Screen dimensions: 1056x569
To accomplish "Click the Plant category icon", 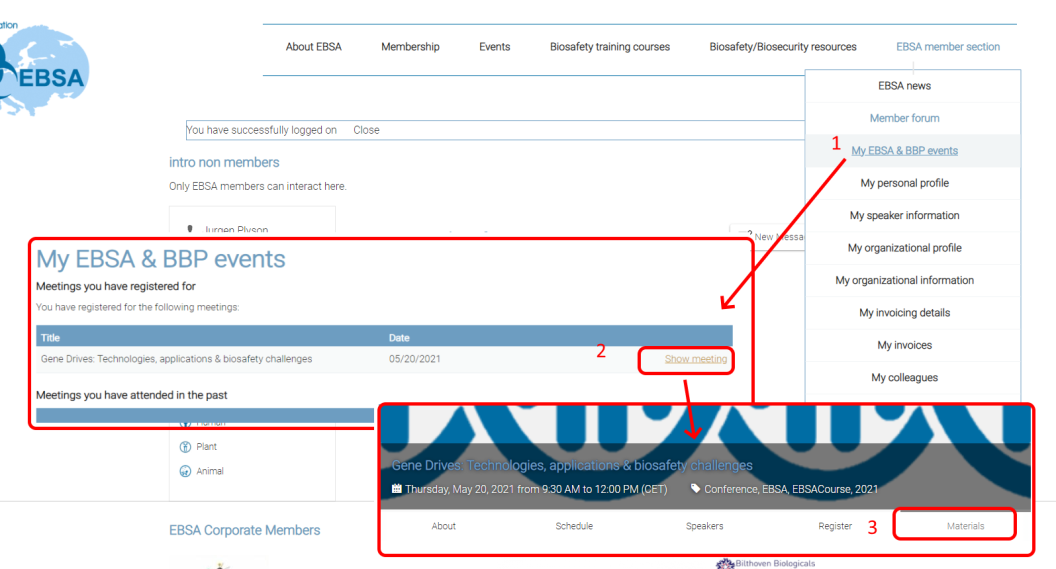I will click(x=185, y=446).
